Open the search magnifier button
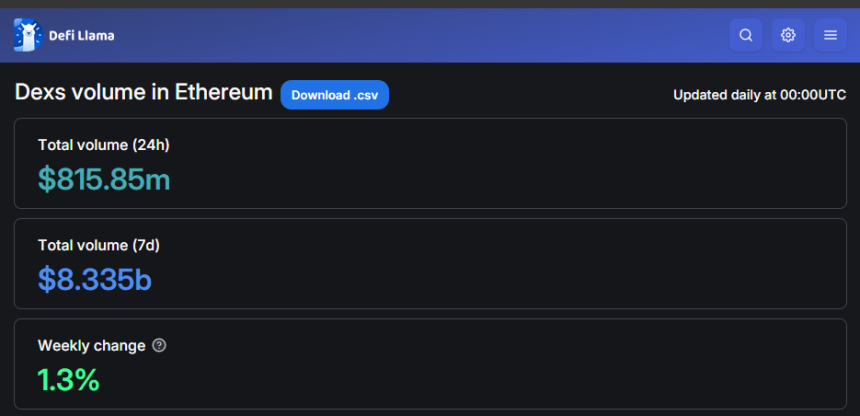This screenshot has height=416, width=860. pos(746,35)
